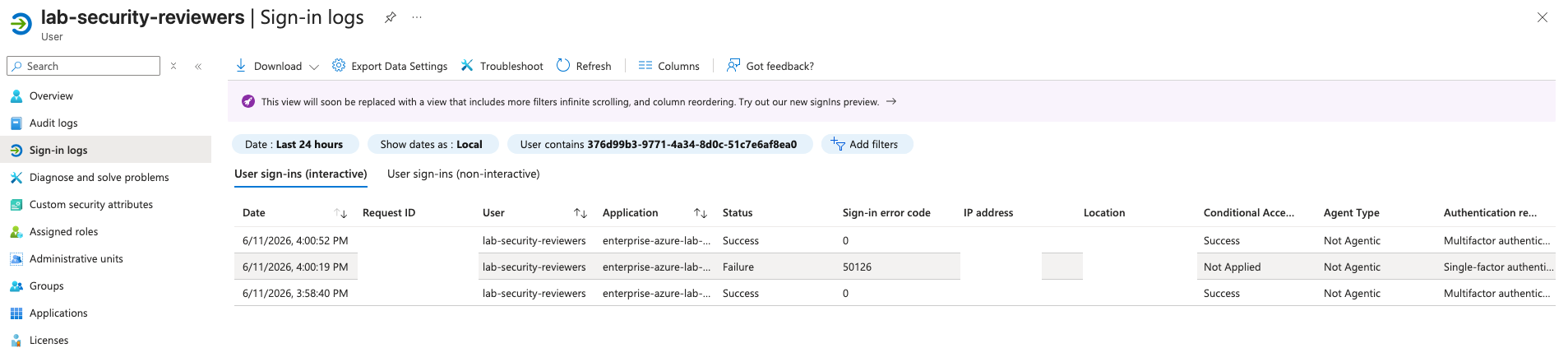
Task: Open Troubleshoot
Action: tap(502, 66)
